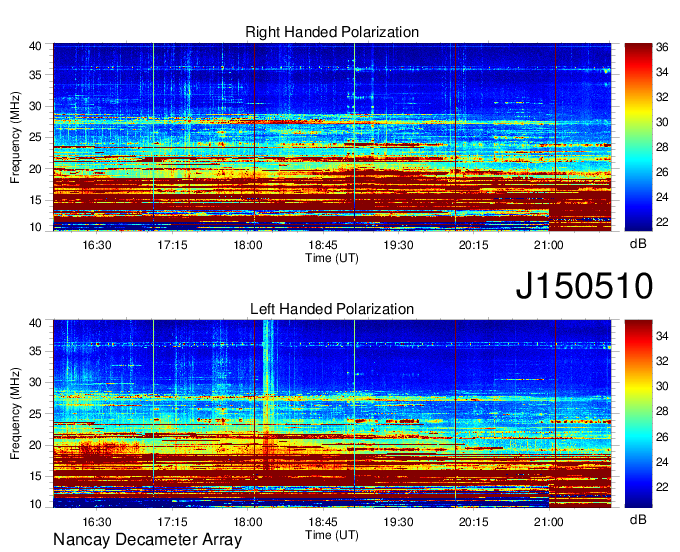Click the Right Handed spectrogram image
Viewport: 680px width, 552px height.
[x=332, y=137]
